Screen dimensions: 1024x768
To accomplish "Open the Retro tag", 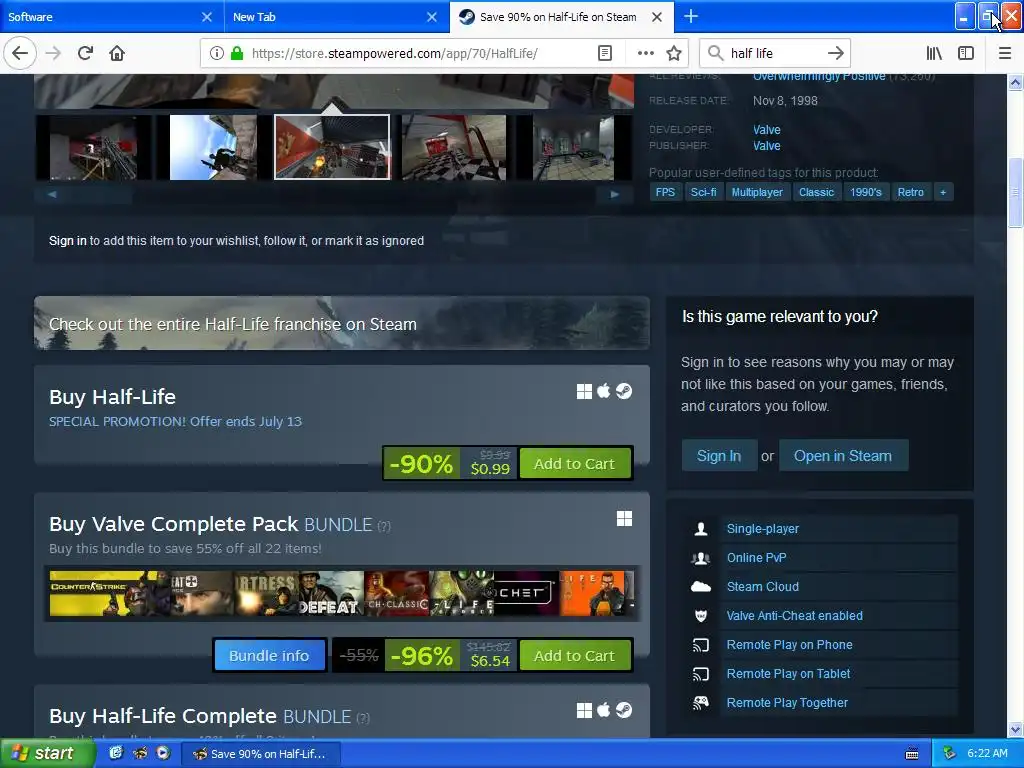I will pos(910,192).
